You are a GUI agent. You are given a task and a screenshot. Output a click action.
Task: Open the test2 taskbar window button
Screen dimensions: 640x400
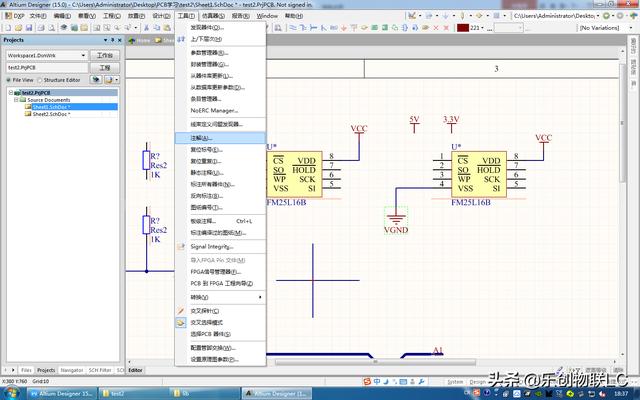click(x=133, y=393)
